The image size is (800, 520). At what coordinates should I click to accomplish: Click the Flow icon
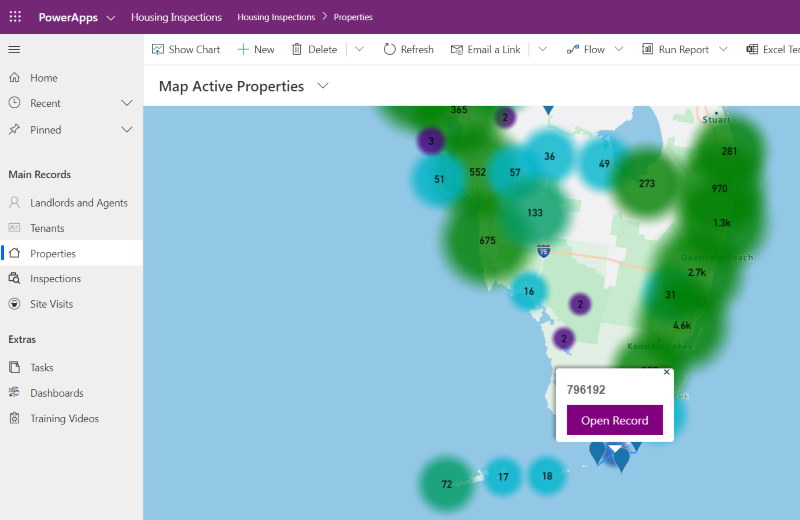573,49
